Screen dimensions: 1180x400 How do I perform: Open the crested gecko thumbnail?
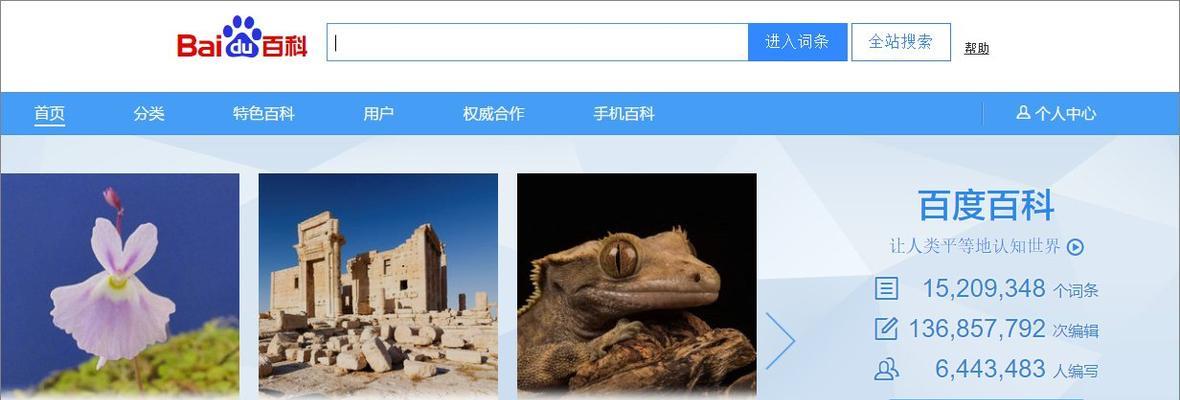(637, 286)
